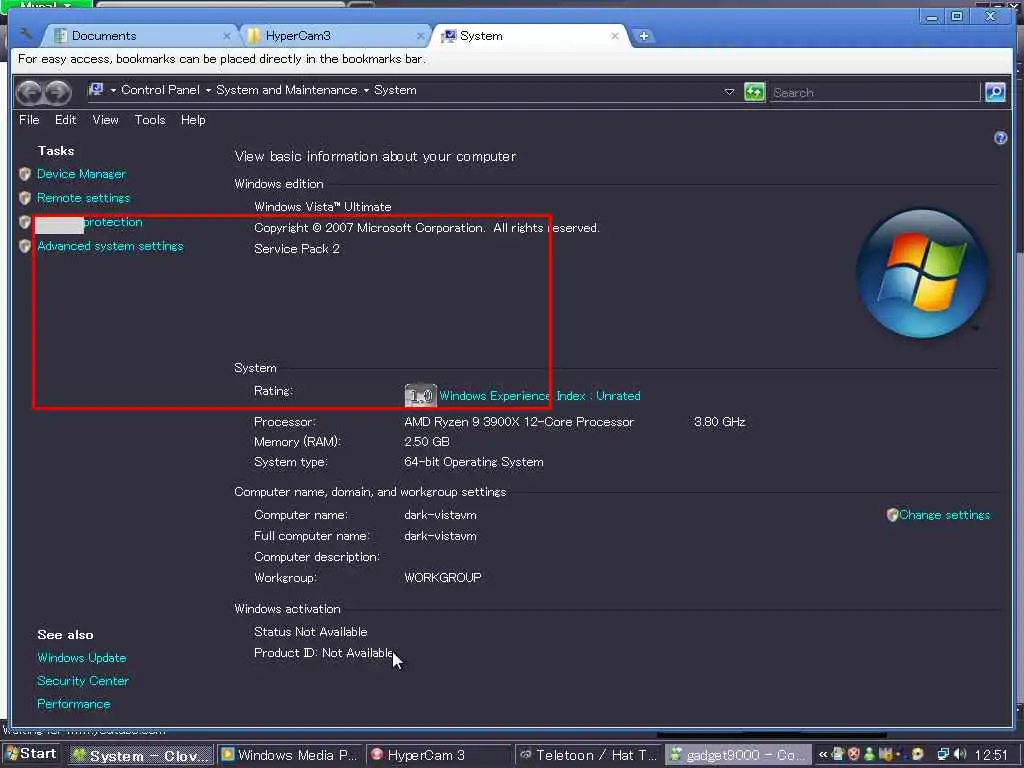Click red security alert tray icon
Screen dimensions: 1024x768
pyautogui.click(x=853, y=755)
